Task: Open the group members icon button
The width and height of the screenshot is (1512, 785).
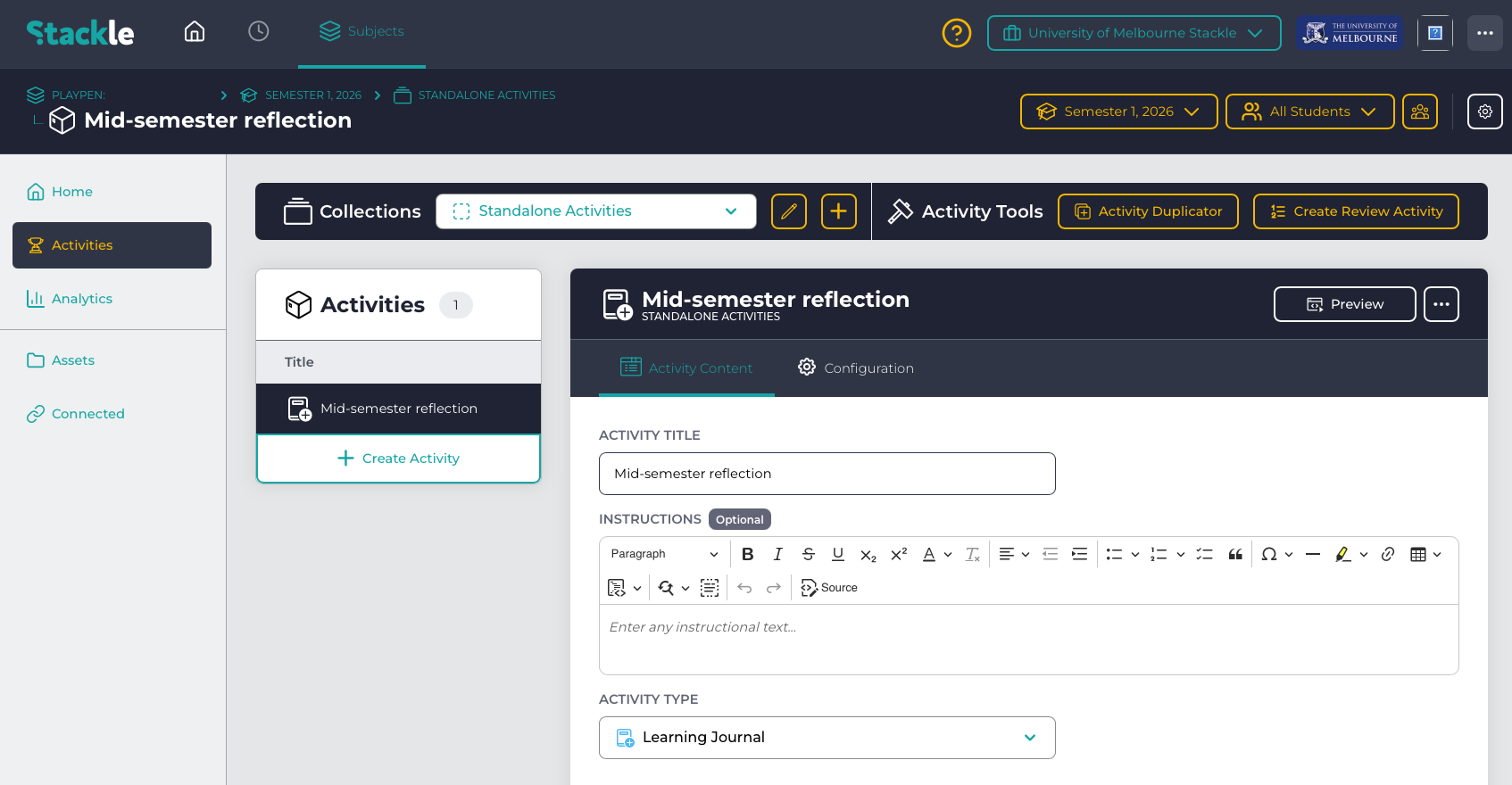Action: click(x=1420, y=112)
